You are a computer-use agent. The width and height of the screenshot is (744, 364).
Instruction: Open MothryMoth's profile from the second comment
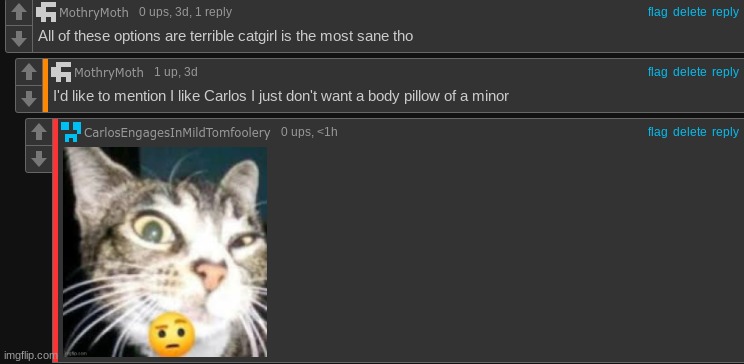point(109,73)
